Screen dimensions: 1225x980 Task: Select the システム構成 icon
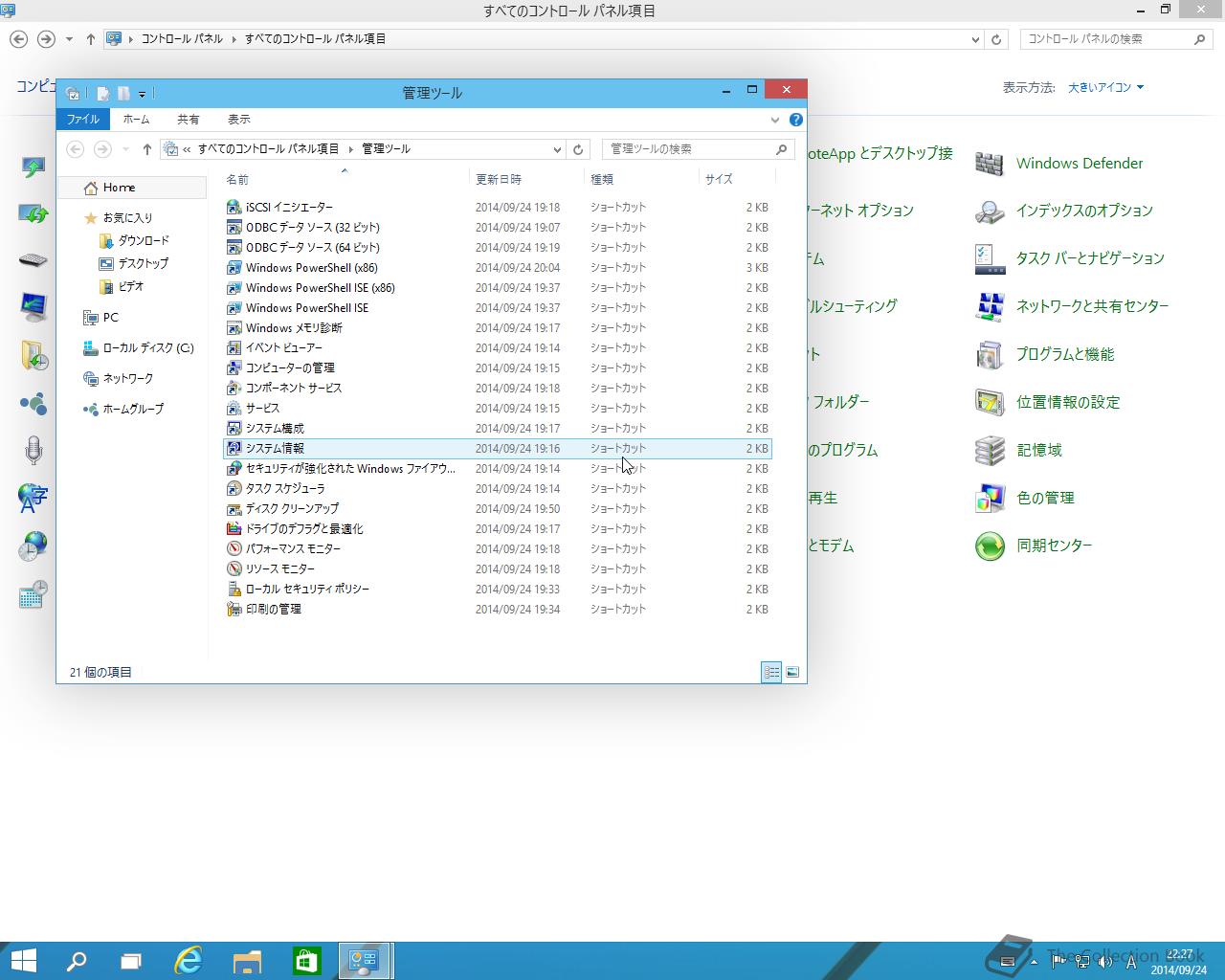(234, 428)
